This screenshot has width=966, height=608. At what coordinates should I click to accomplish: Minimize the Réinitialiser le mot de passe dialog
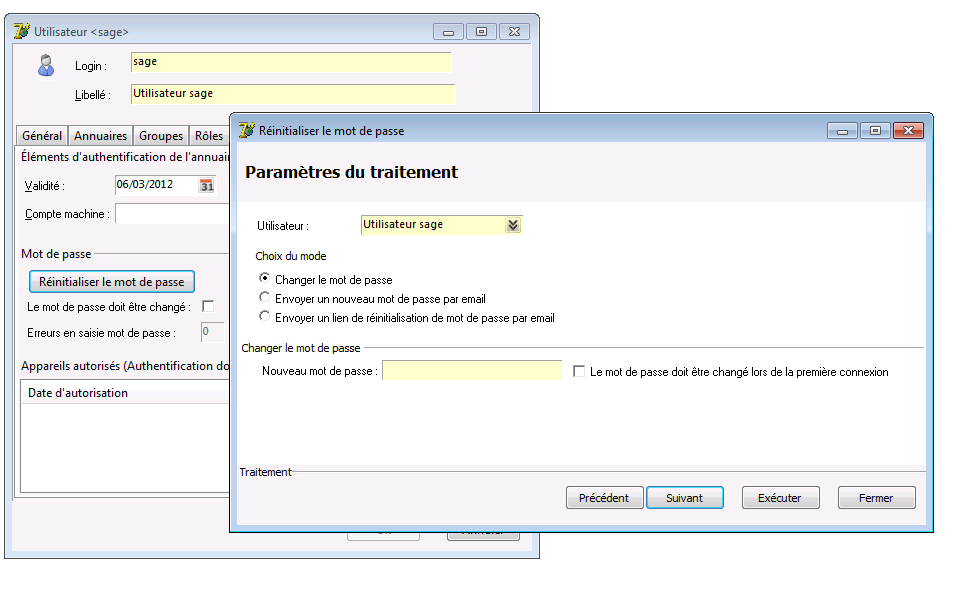(x=842, y=131)
